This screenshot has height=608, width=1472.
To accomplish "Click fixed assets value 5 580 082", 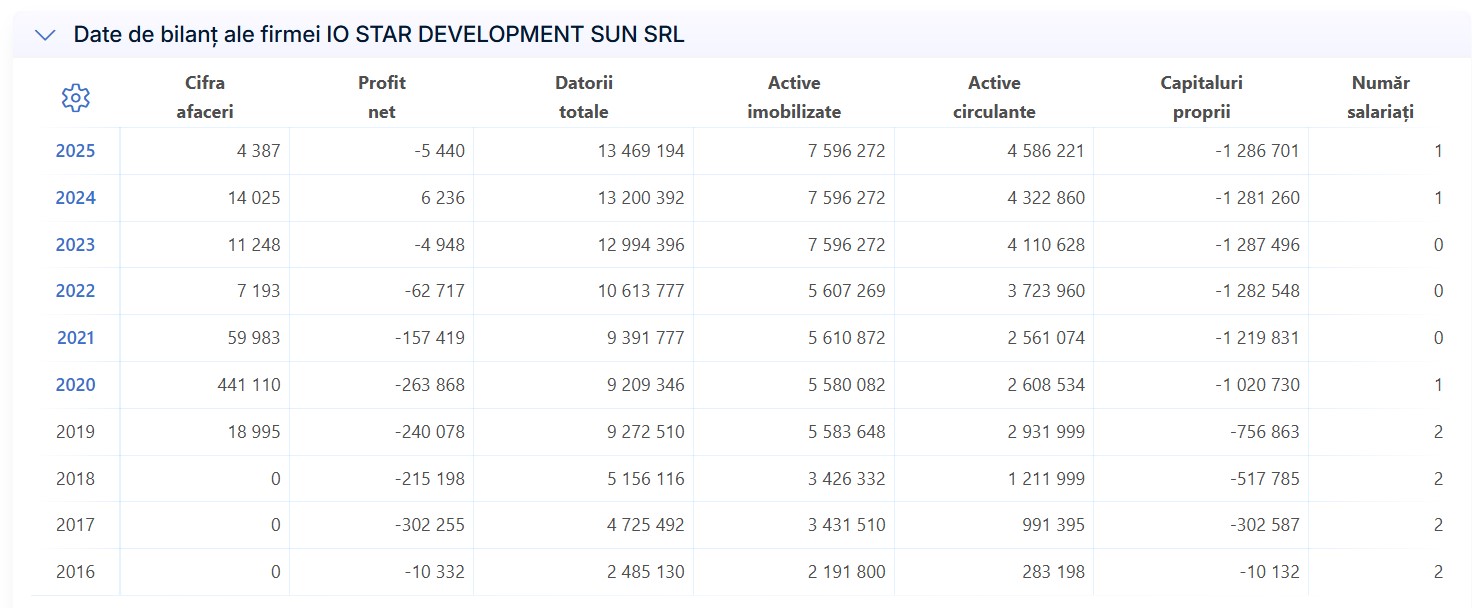I will [x=846, y=385].
